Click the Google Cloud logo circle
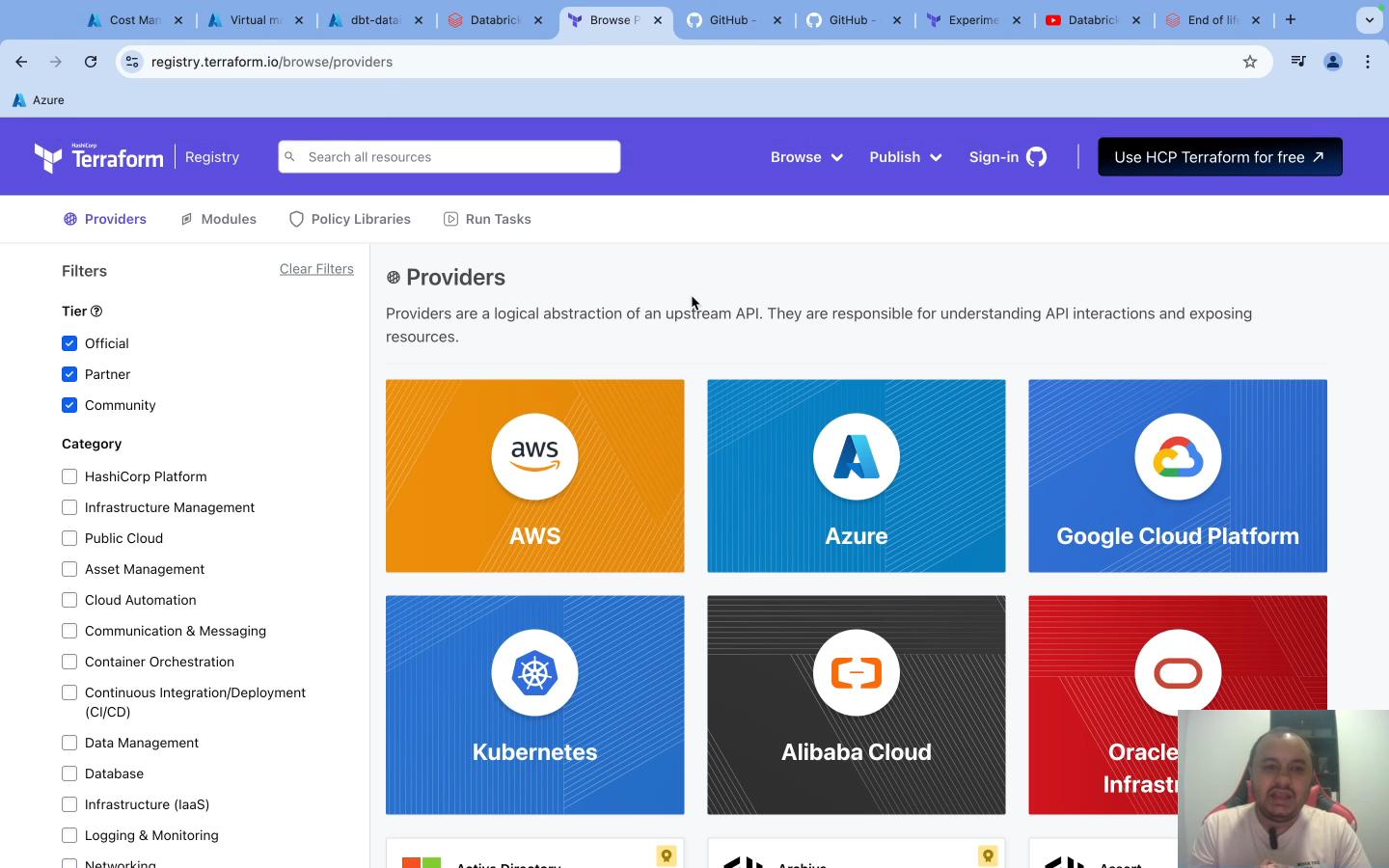 tap(1178, 456)
